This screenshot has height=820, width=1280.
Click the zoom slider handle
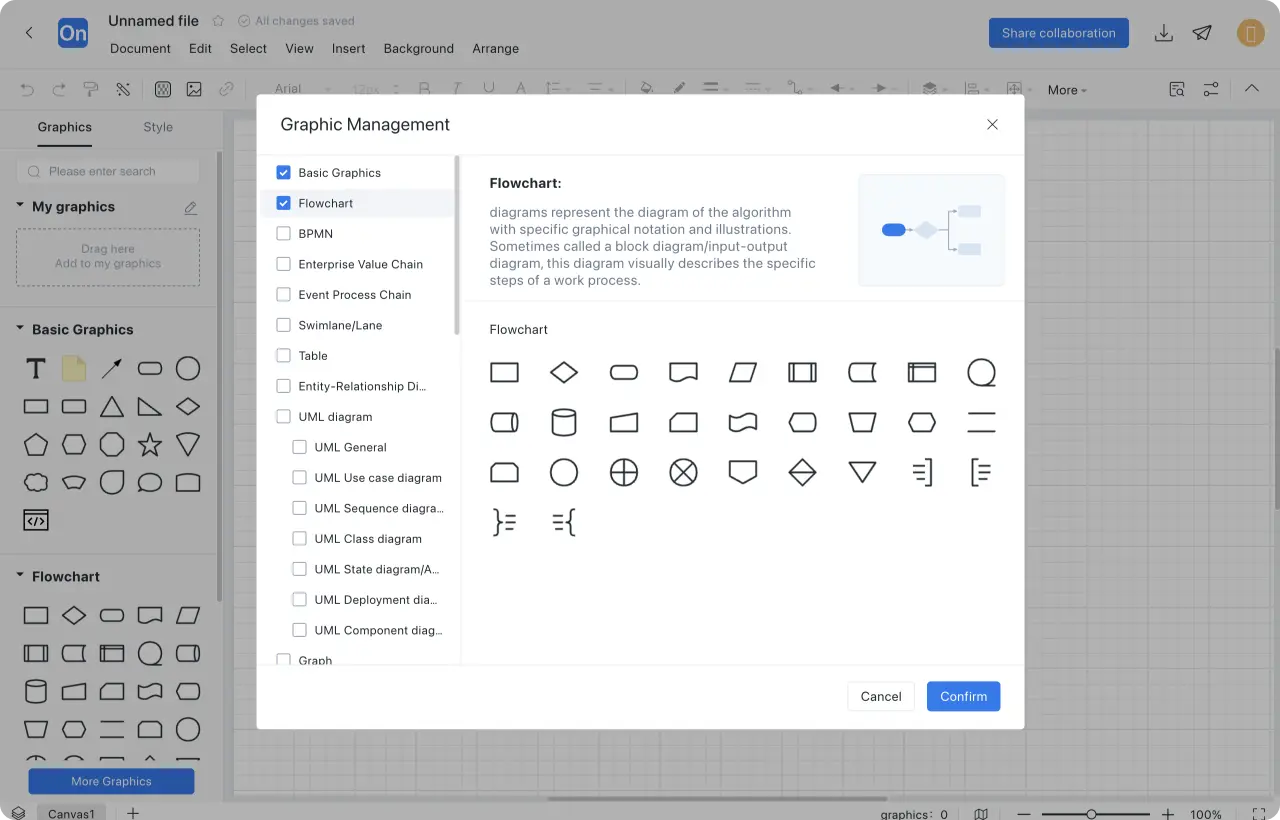(1091, 814)
